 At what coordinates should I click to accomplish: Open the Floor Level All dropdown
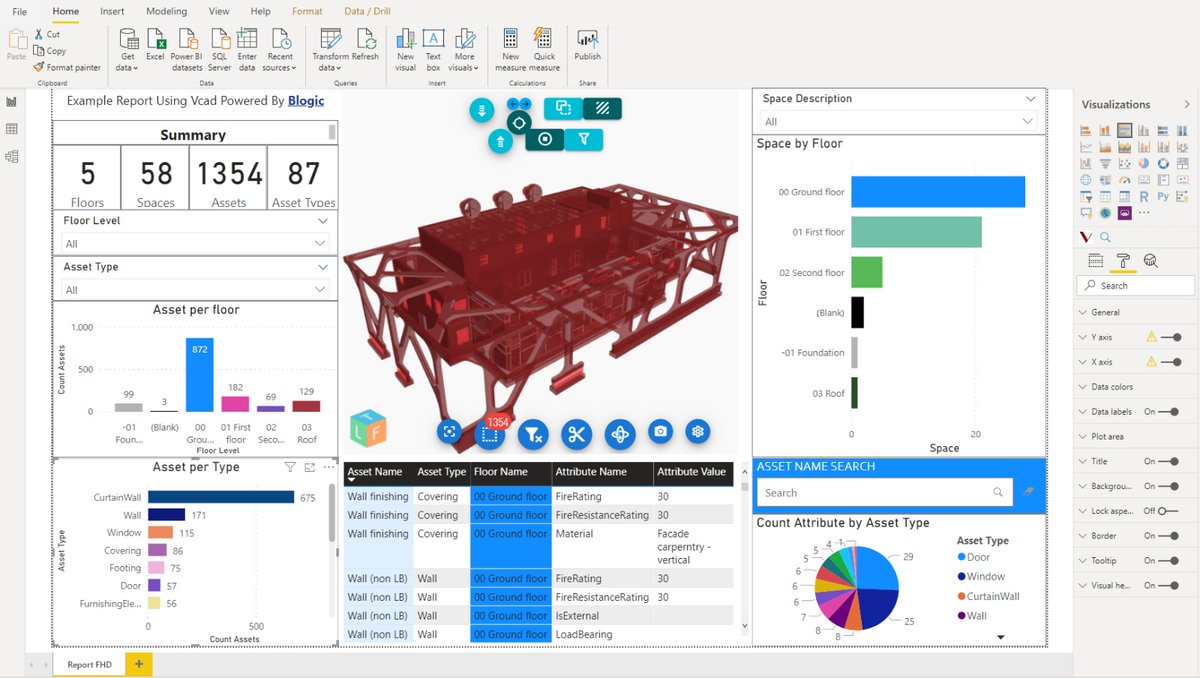coord(195,243)
